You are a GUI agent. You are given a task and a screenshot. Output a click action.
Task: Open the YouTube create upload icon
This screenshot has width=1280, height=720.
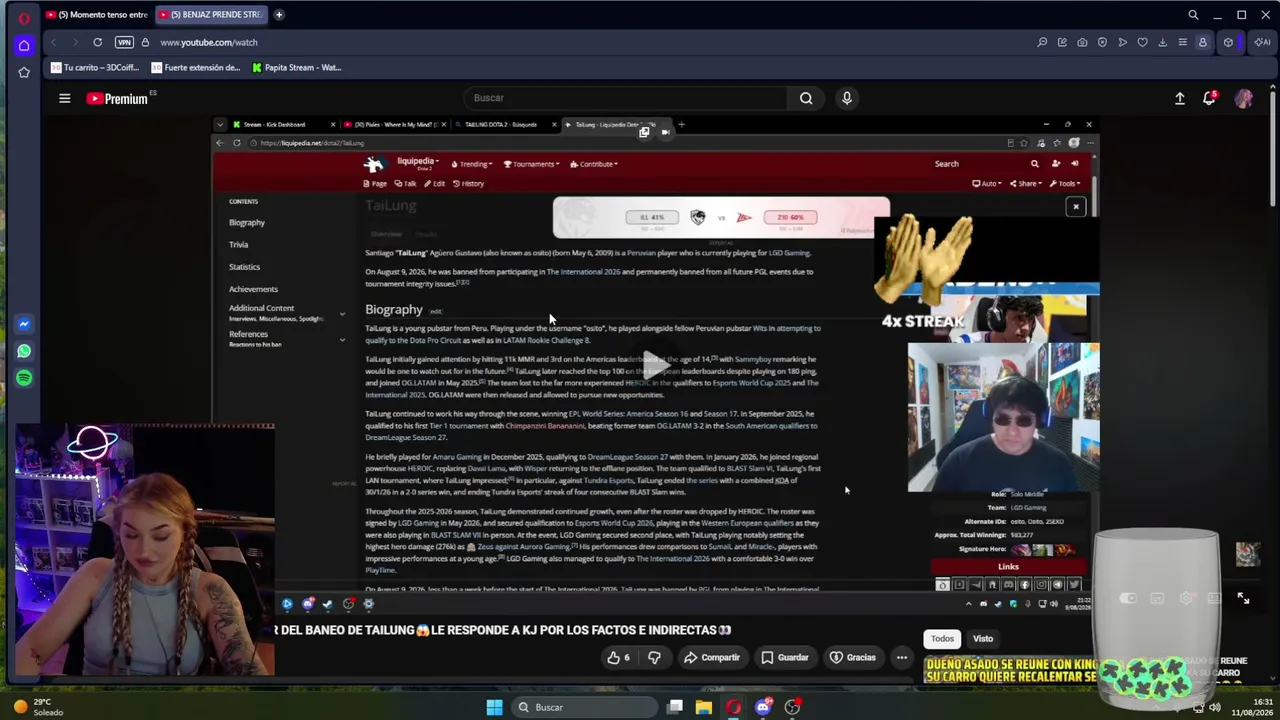(1180, 98)
